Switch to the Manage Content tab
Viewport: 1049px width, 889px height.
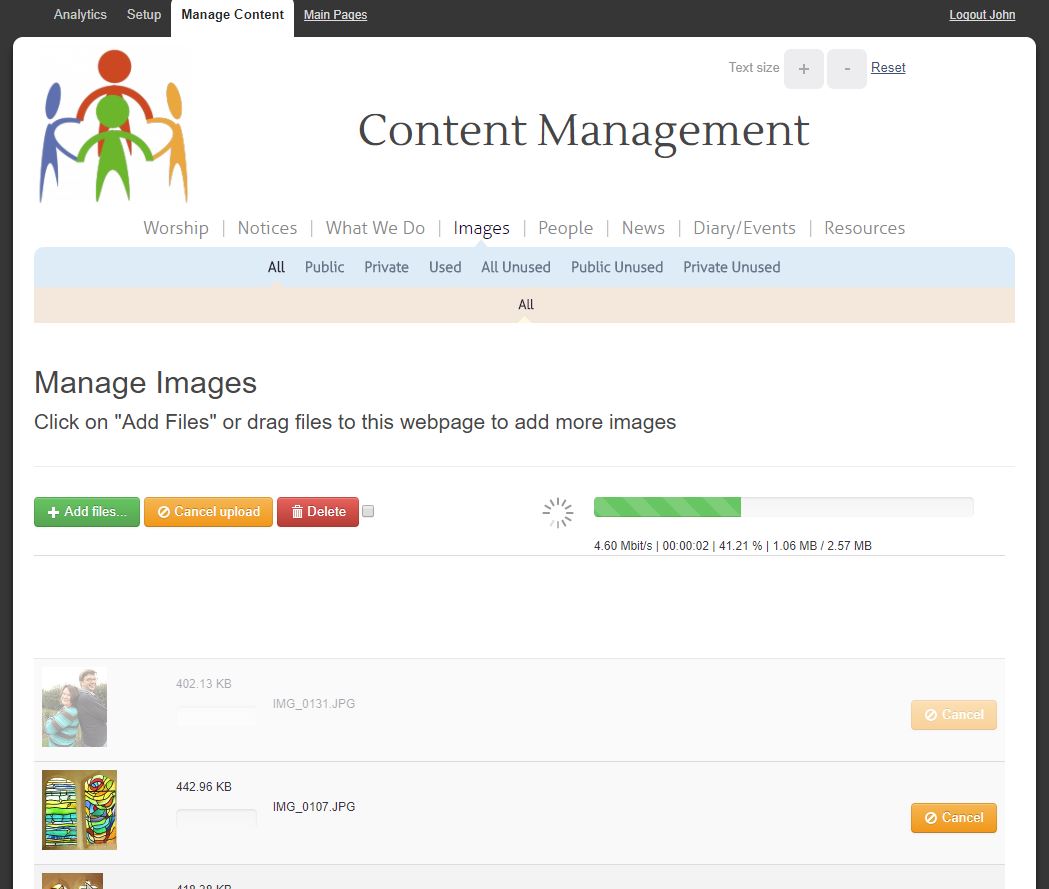pyautogui.click(x=232, y=15)
